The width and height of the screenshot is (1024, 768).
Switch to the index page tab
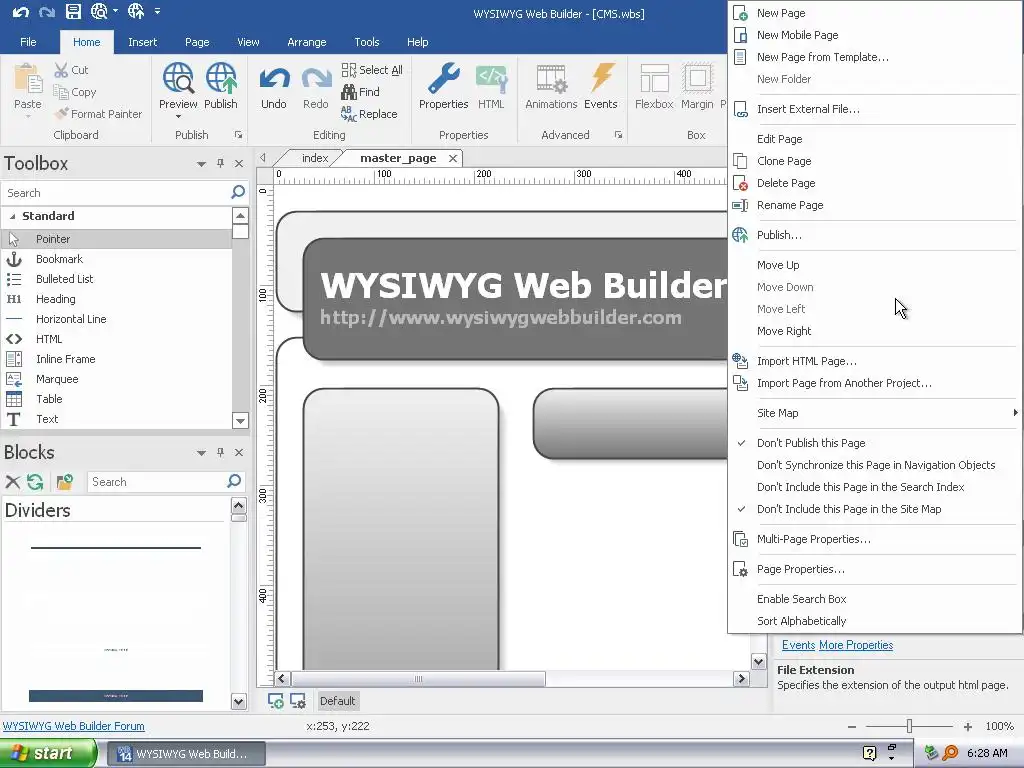coord(315,158)
